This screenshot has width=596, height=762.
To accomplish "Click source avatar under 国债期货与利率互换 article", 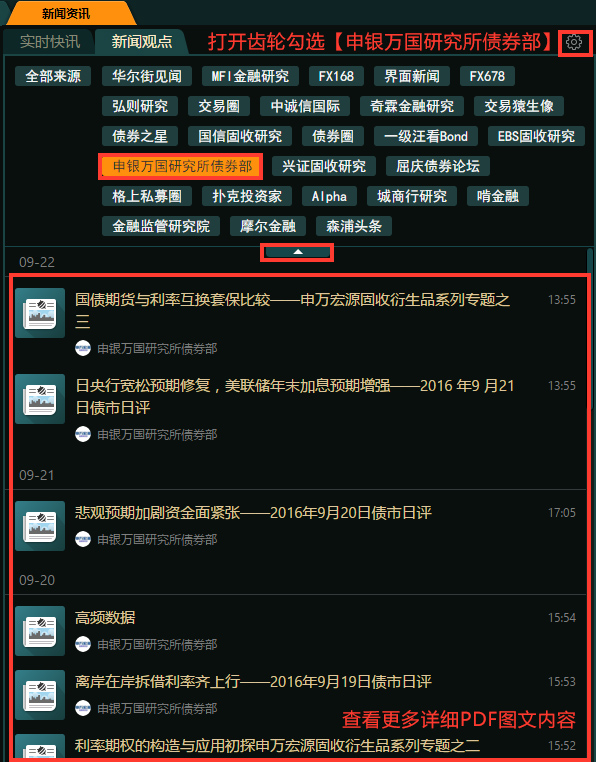I will coord(83,348).
